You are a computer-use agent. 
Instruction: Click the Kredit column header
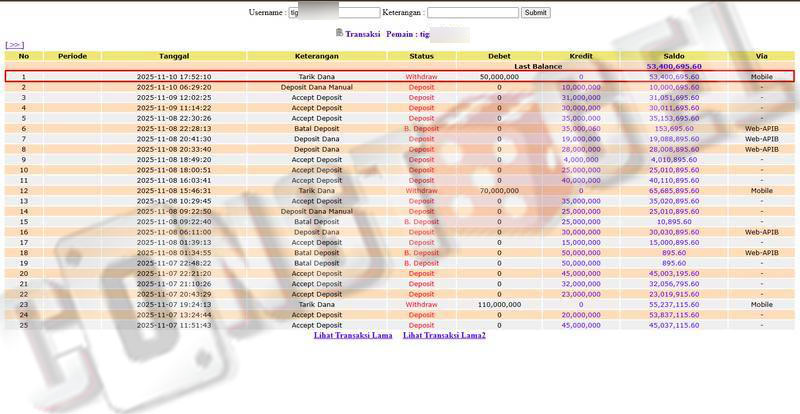tap(580, 56)
